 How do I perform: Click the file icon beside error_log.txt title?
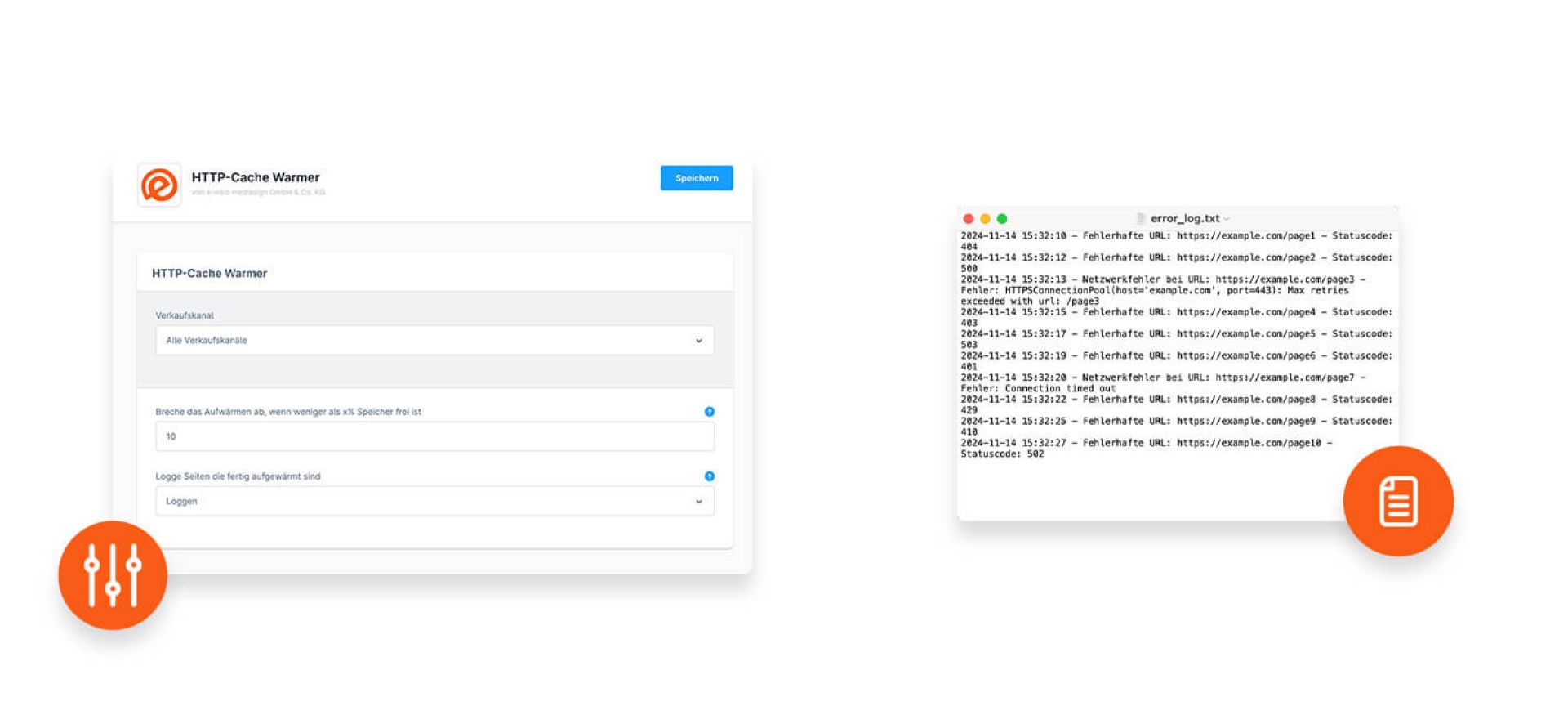tap(1141, 219)
